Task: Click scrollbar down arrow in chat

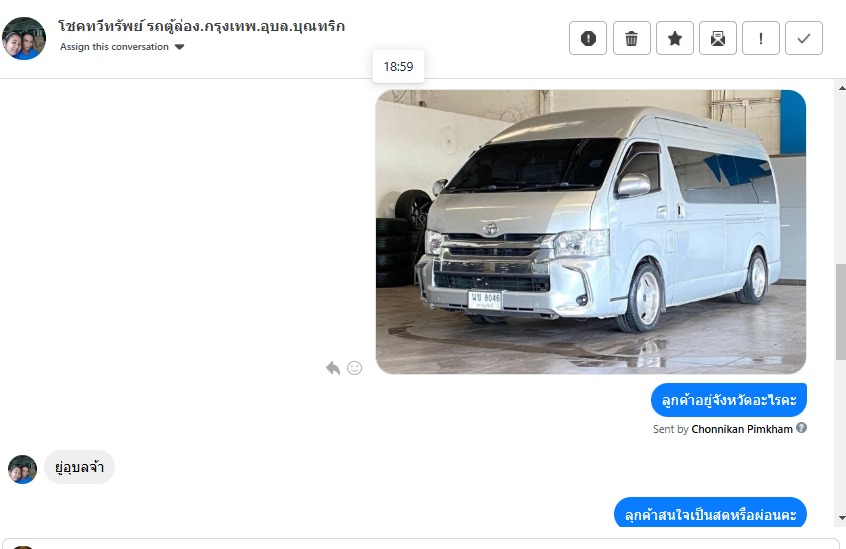Action: [x=842, y=518]
